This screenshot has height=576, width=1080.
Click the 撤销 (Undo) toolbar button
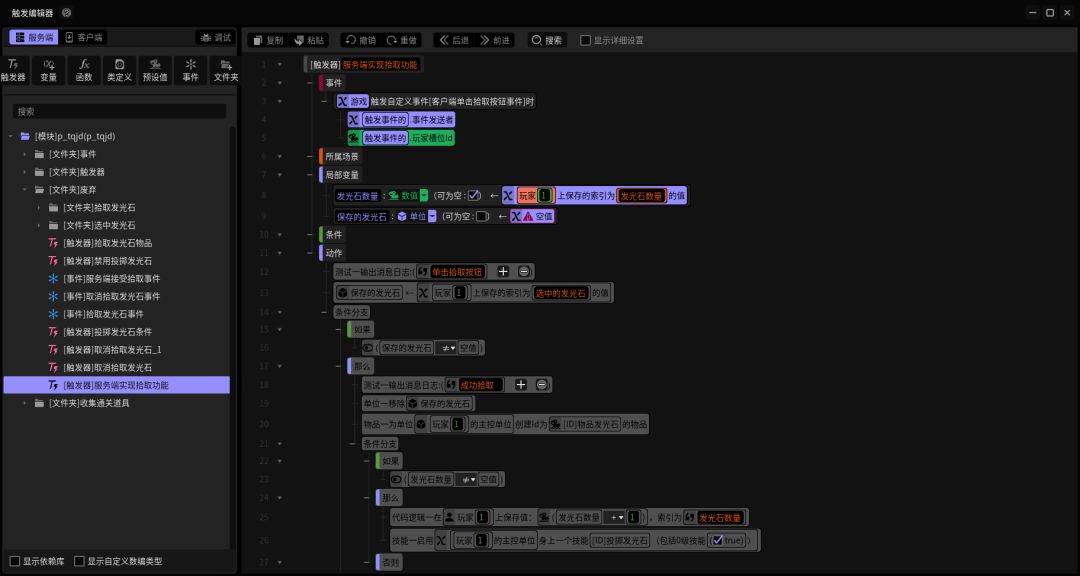[360, 41]
